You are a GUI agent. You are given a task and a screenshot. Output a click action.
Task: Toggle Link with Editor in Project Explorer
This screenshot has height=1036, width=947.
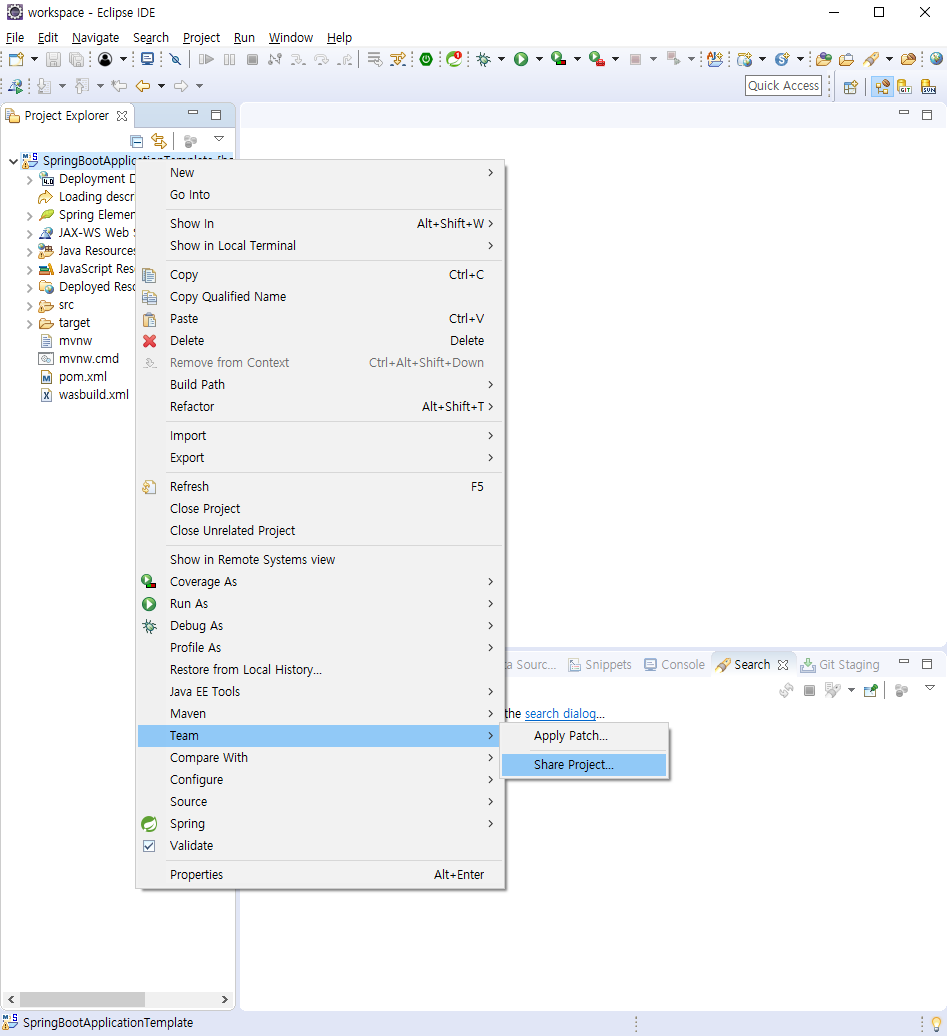(x=159, y=141)
